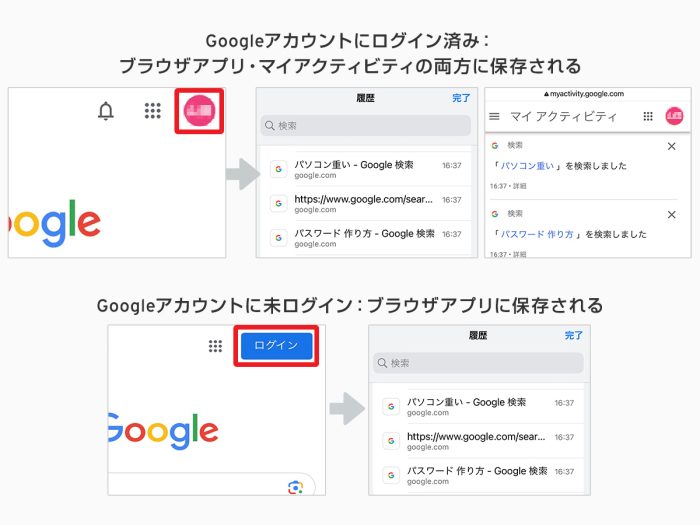Open the hamburger menu in My Activity
The width and height of the screenshot is (700, 525).
[x=494, y=117]
